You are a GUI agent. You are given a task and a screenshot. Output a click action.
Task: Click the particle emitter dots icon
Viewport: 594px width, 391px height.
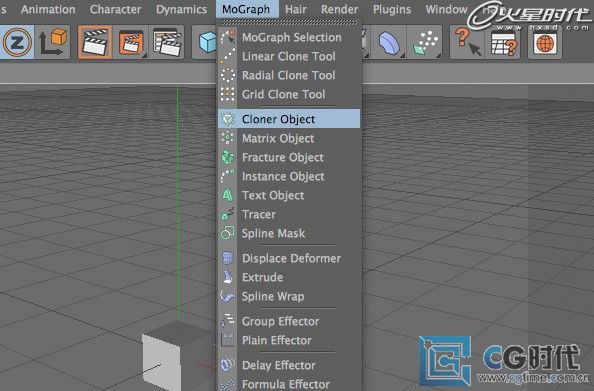pyautogui.click(x=425, y=42)
